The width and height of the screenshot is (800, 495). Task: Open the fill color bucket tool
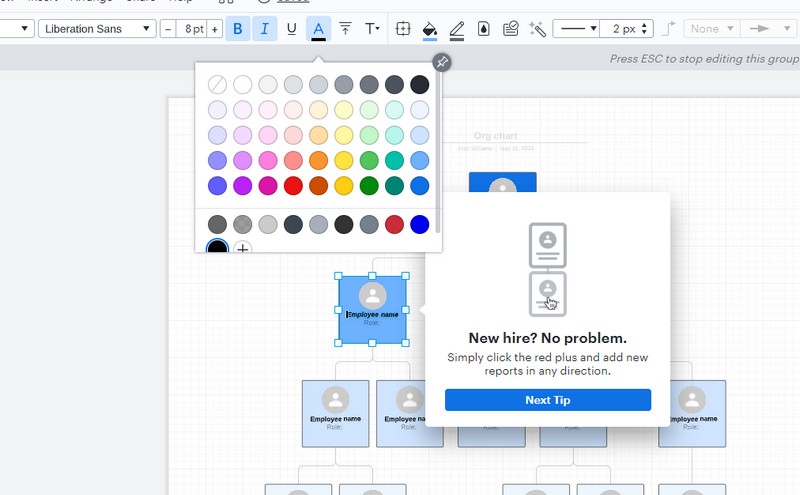pos(430,29)
